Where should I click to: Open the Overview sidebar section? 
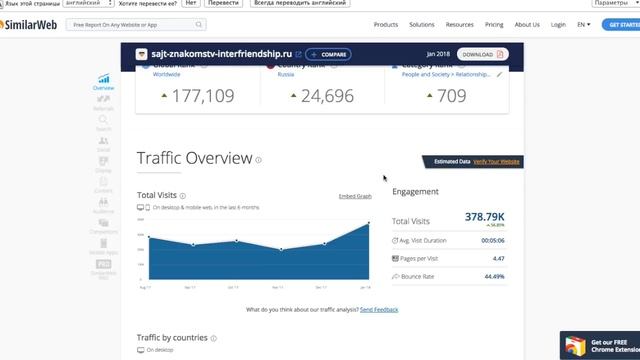[103, 82]
